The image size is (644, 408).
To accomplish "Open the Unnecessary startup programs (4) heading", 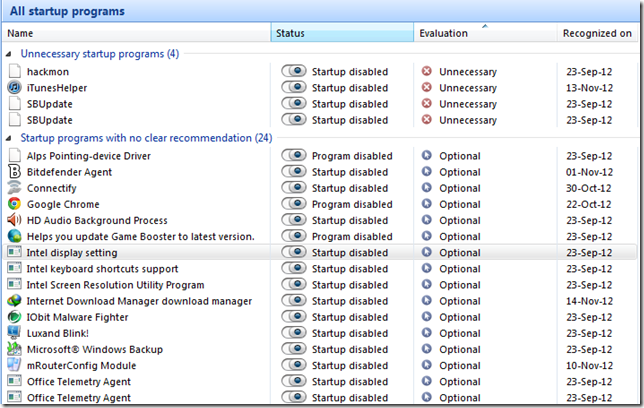I will tap(100, 54).
